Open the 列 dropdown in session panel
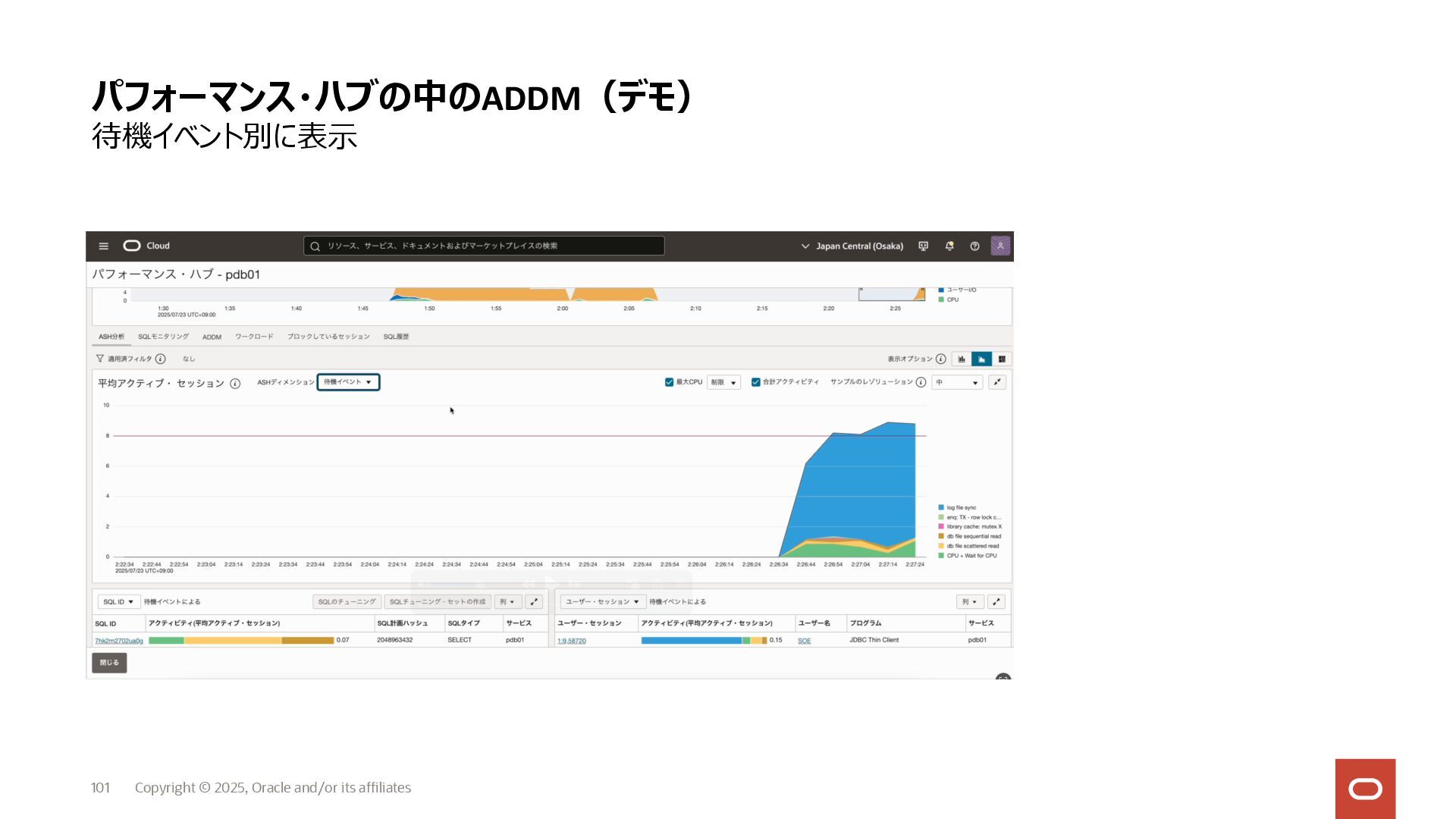 [x=970, y=602]
